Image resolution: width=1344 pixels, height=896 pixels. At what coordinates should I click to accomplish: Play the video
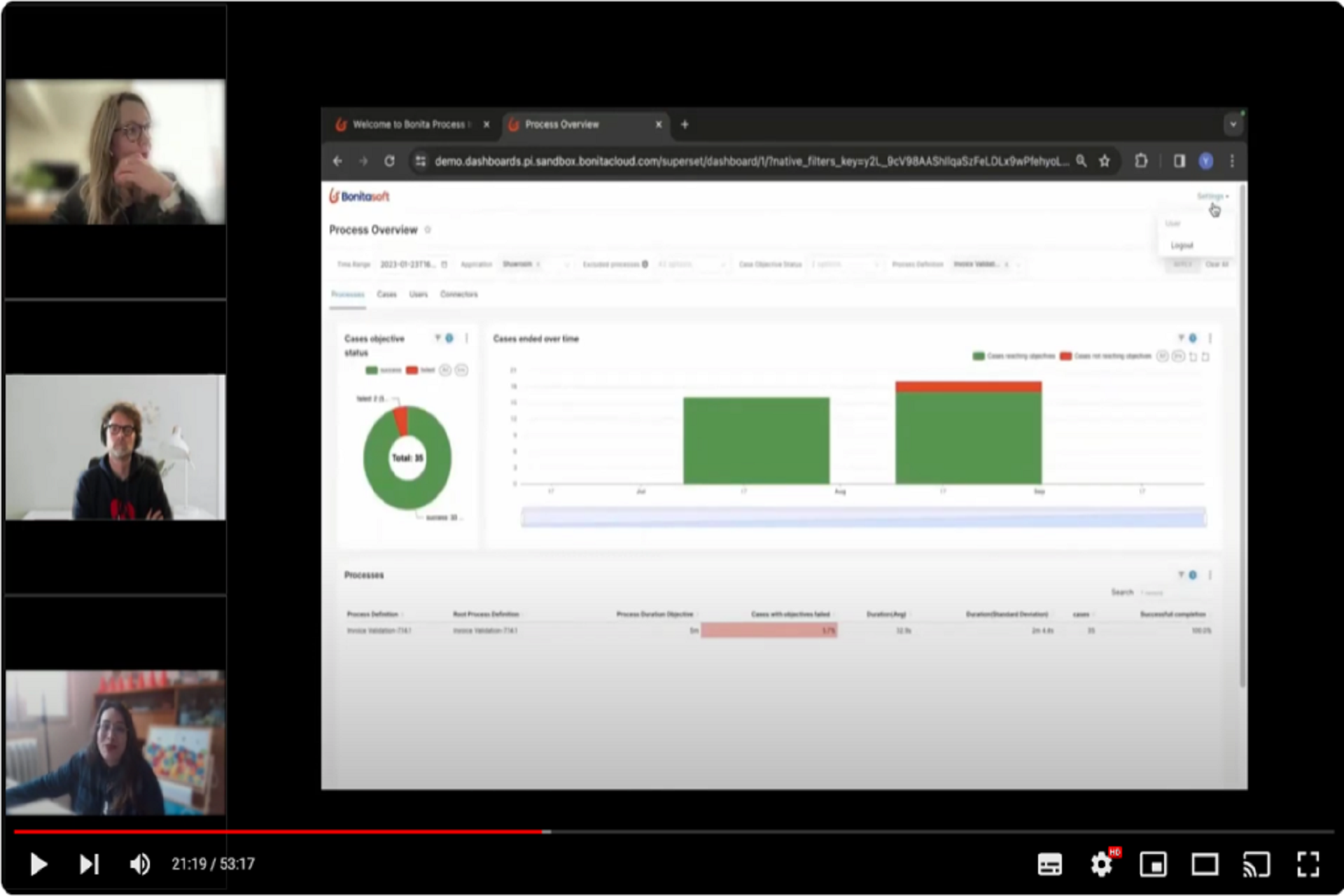click(38, 864)
